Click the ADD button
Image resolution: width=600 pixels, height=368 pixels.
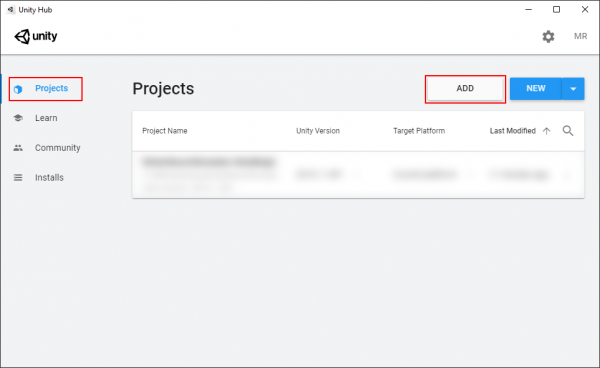pos(465,89)
